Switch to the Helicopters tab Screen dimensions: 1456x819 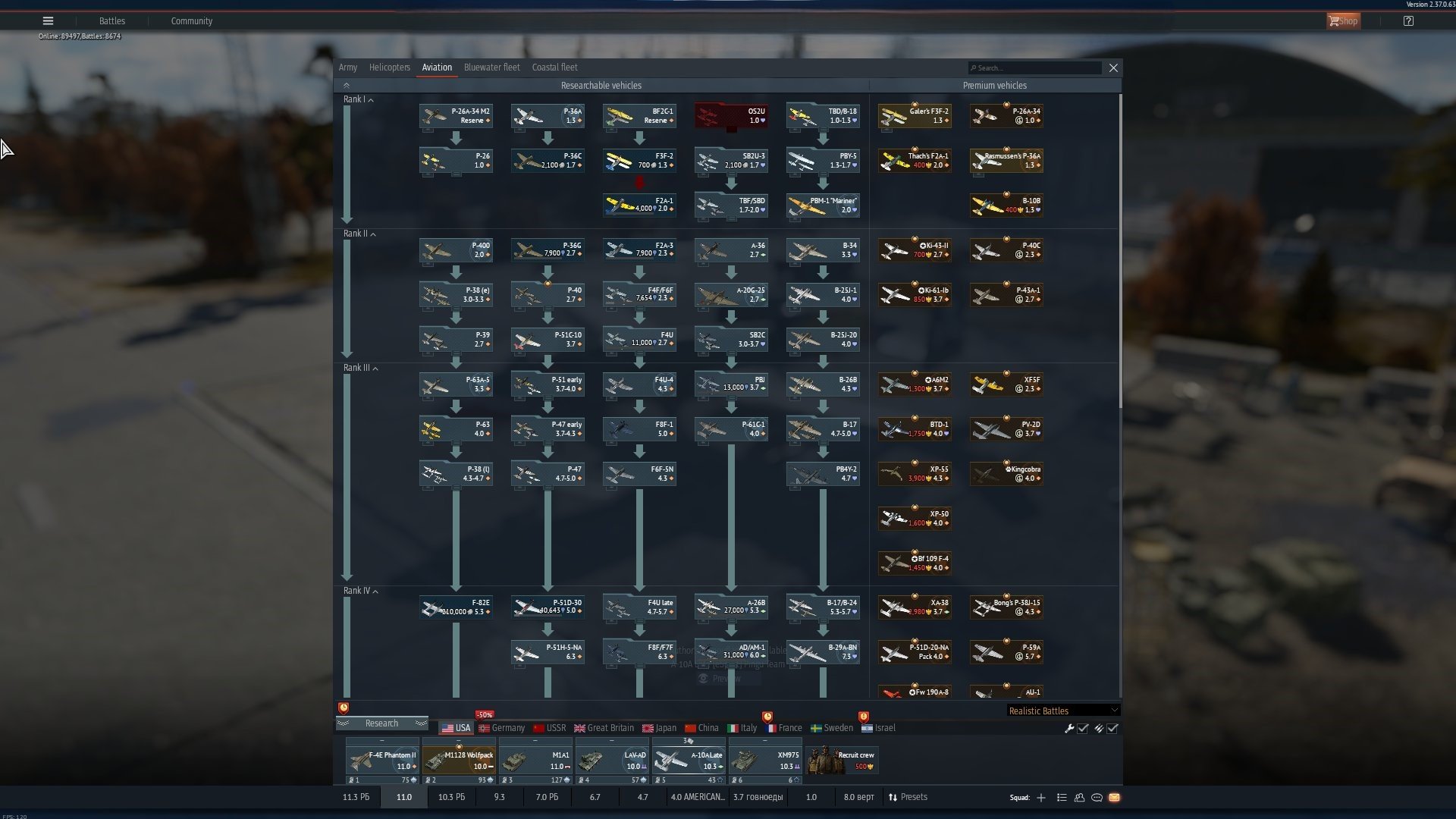389,67
